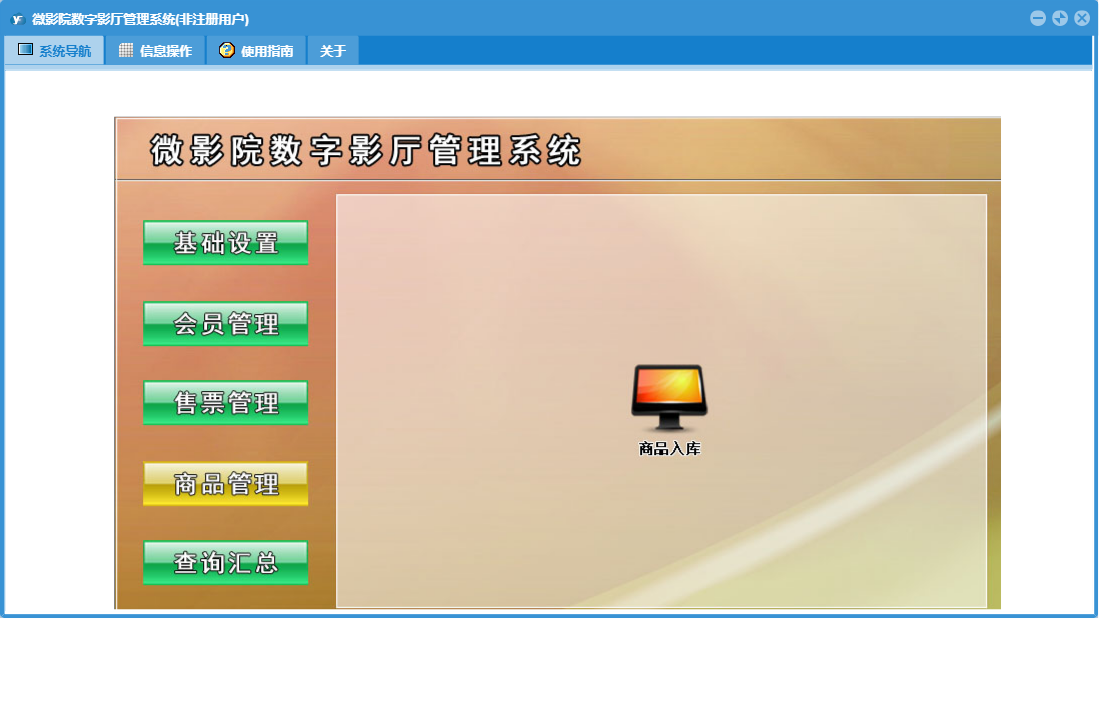
Task: Open the 商品入库 monitor icon
Action: point(669,397)
